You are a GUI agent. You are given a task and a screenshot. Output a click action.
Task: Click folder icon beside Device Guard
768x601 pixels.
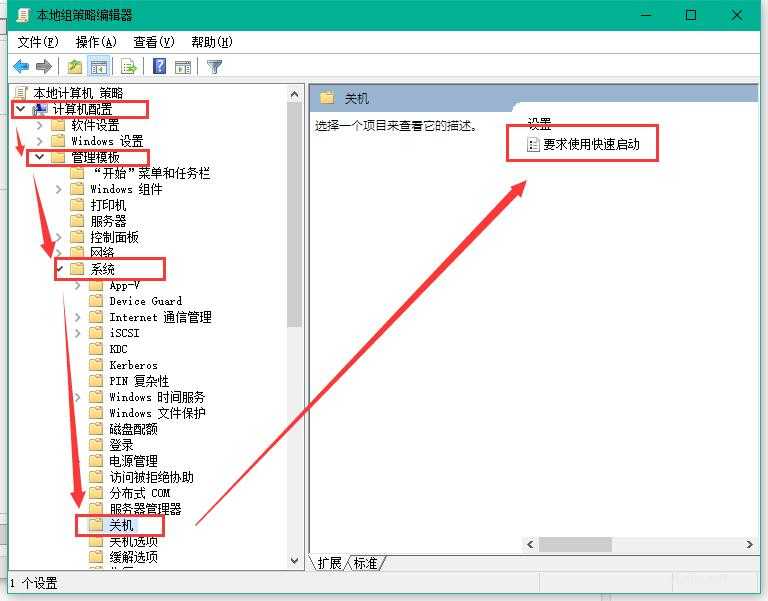[x=96, y=301]
